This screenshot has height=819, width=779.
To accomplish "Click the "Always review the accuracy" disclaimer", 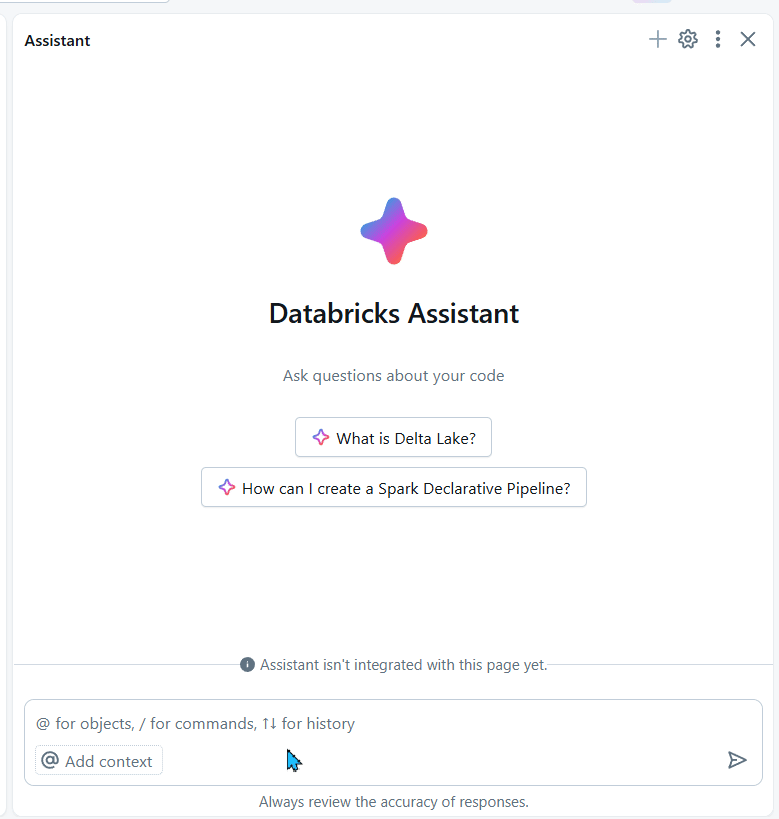I will click(394, 801).
